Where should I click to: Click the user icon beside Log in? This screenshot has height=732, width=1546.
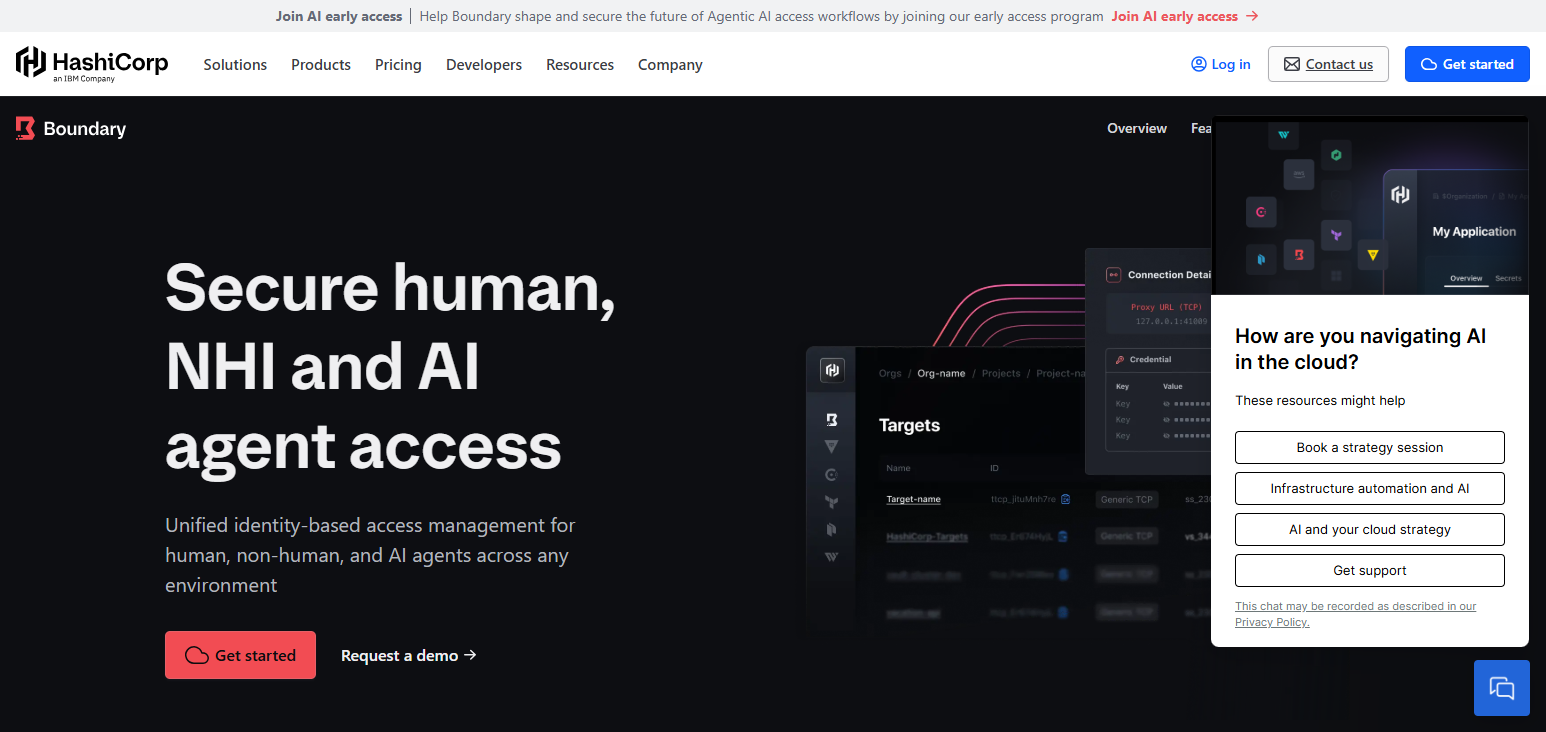point(1198,64)
